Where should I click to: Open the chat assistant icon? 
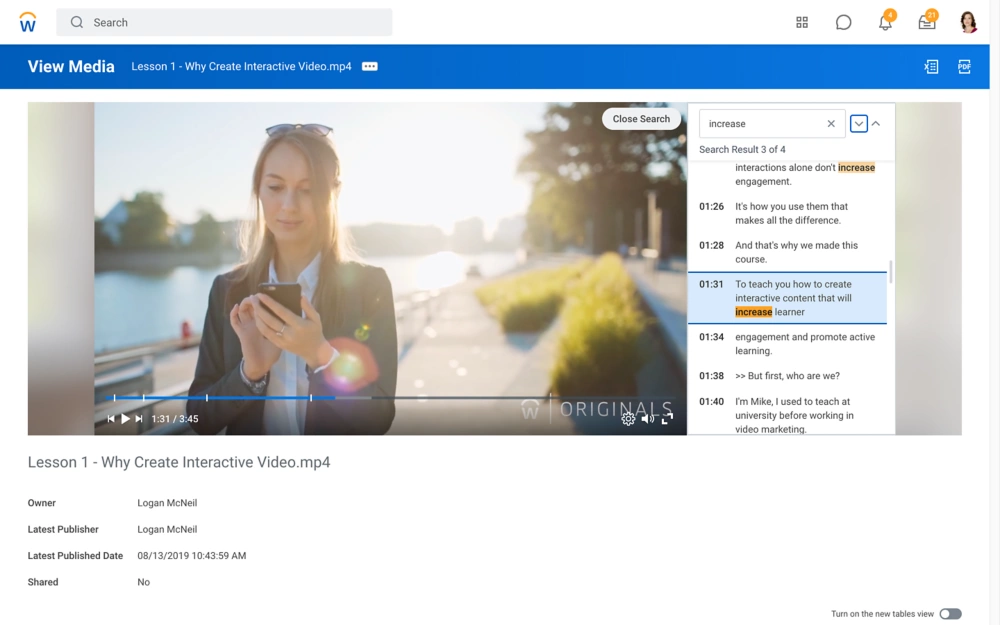(x=843, y=22)
